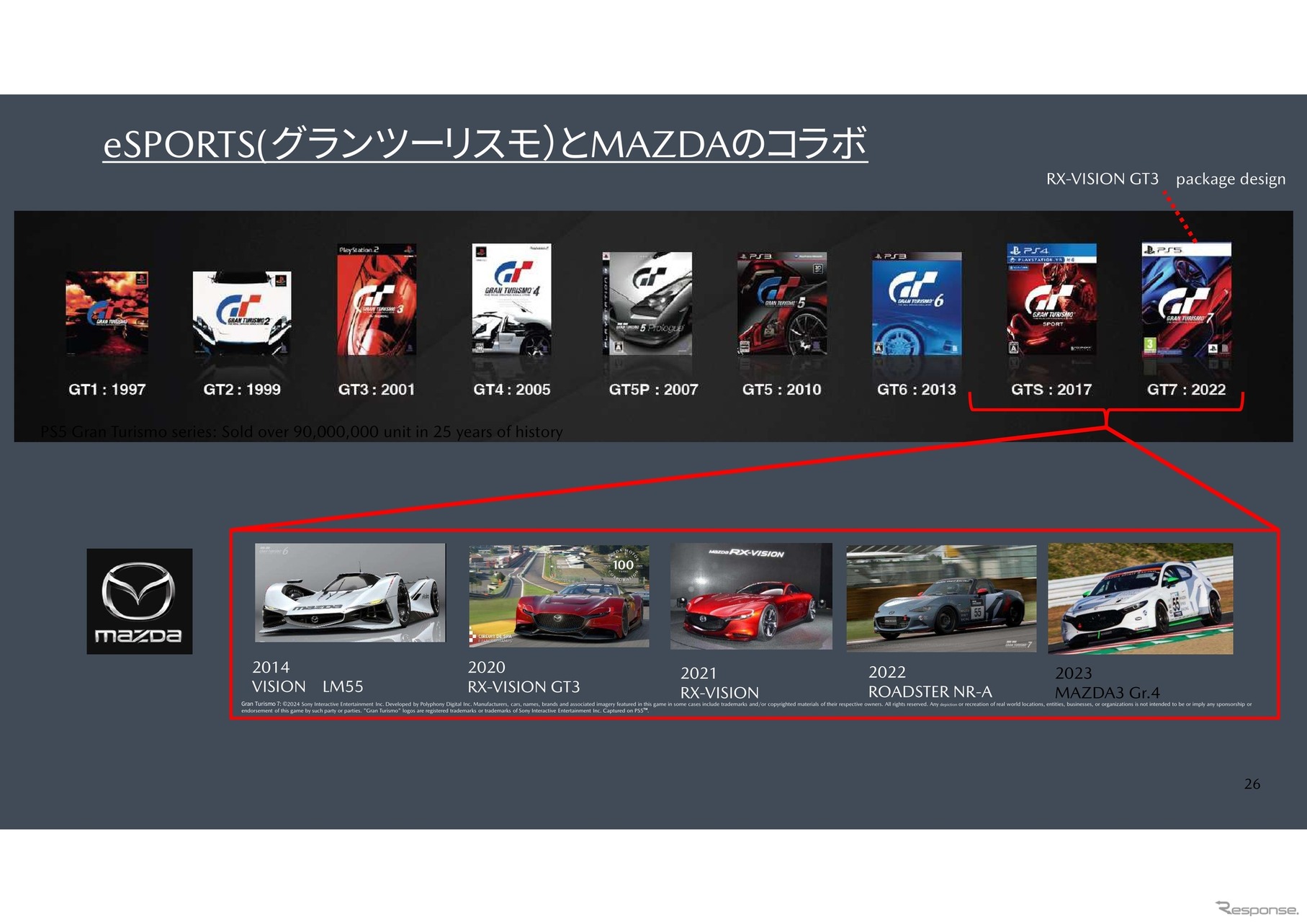Click the red RX-VISION concept car photo
Viewport: 1307px width, 924px height.
click(751, 596)
